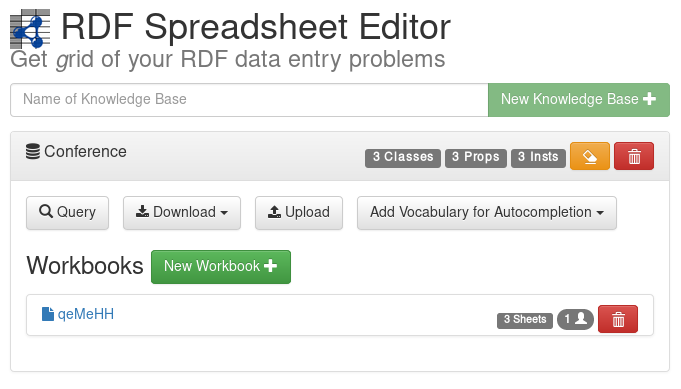Click the 3 Sheets badge

[525, 320]
